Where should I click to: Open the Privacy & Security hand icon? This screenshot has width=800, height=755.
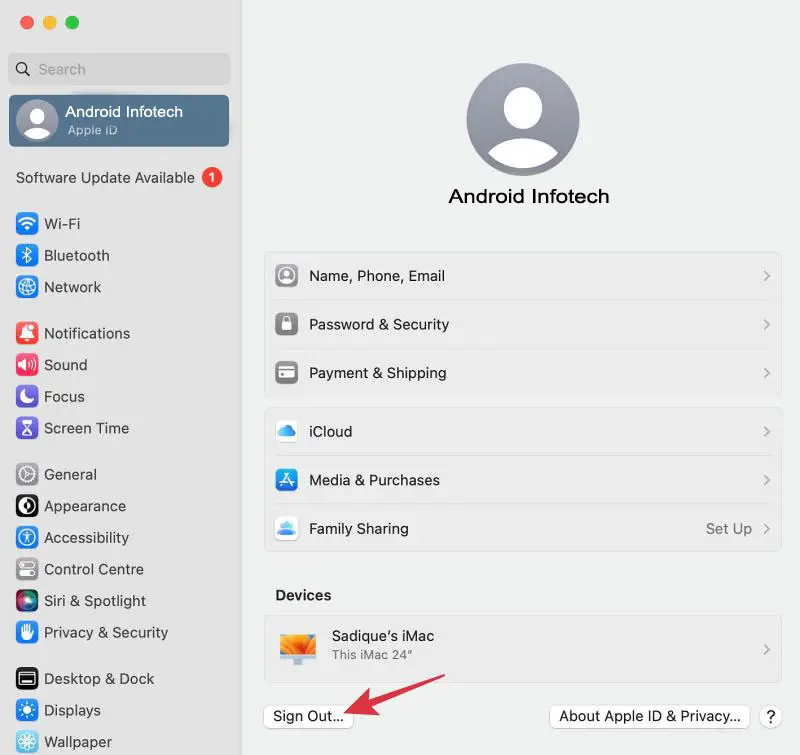pyautogui.click(x=27, y=633)
